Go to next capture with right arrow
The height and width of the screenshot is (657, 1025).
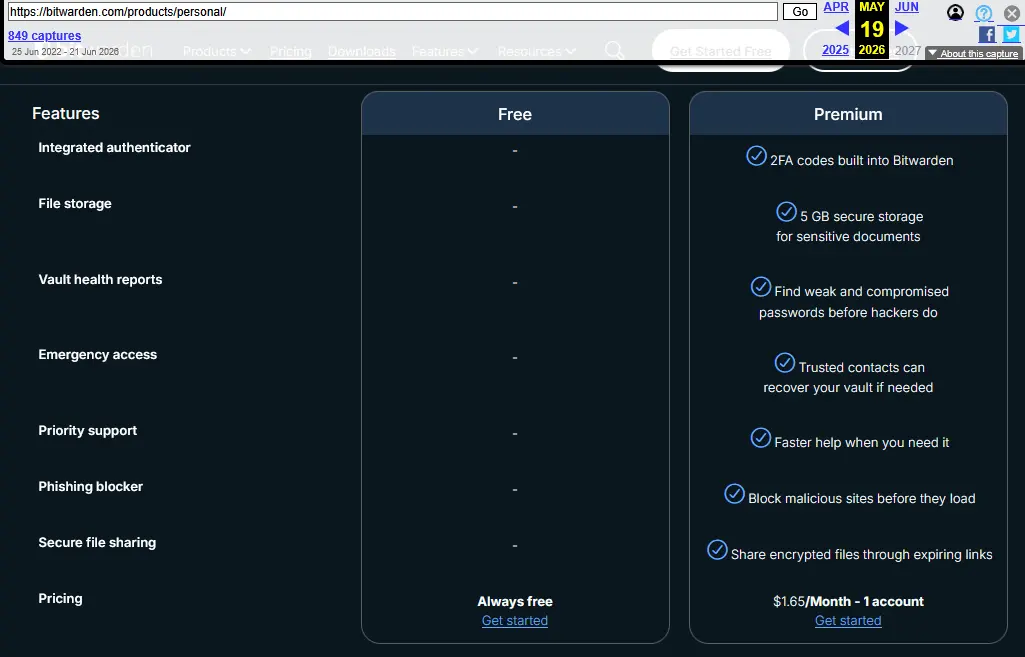pyautogui.click(x=901, y=28)
